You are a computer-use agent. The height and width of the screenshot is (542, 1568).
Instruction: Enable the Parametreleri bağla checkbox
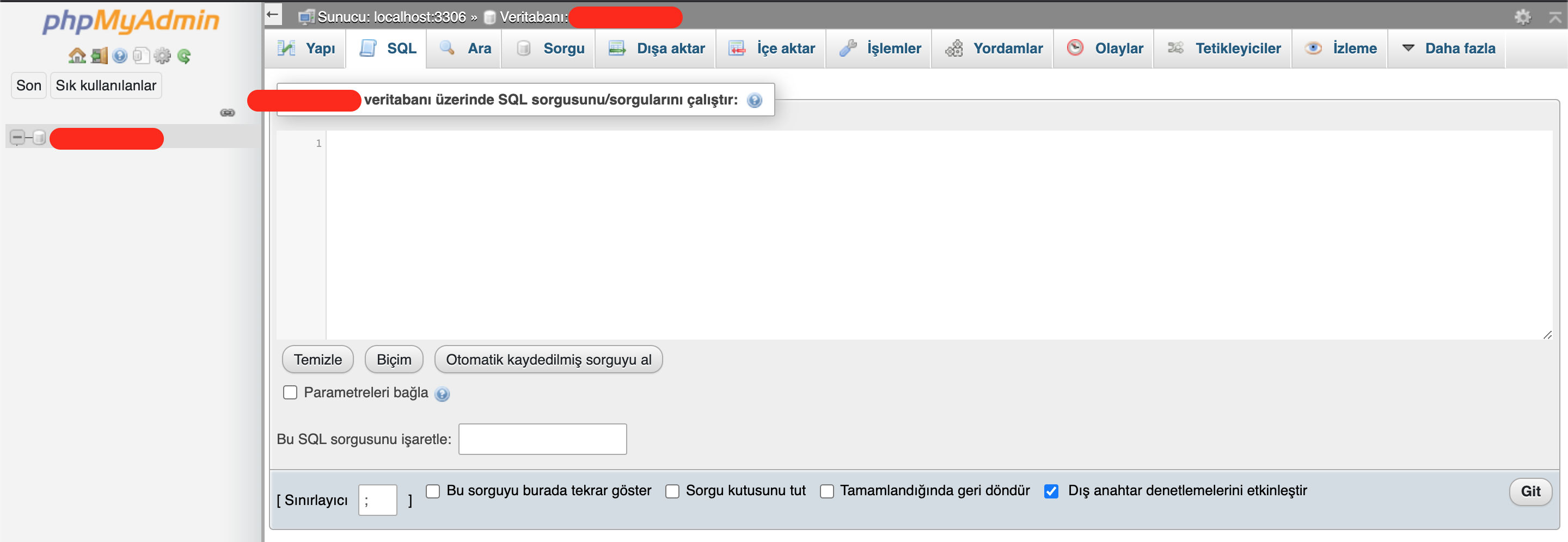click(x=290, y=392)
